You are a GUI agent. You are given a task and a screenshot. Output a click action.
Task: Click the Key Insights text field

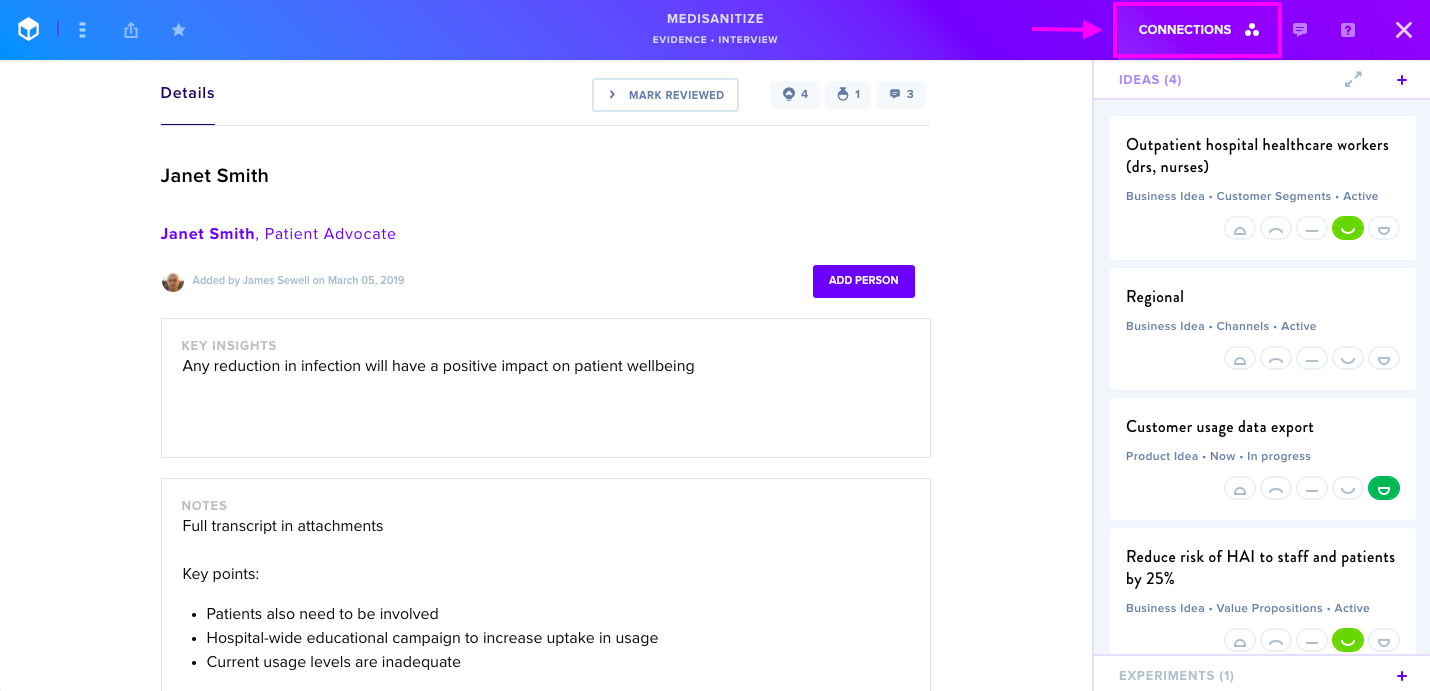546,388
